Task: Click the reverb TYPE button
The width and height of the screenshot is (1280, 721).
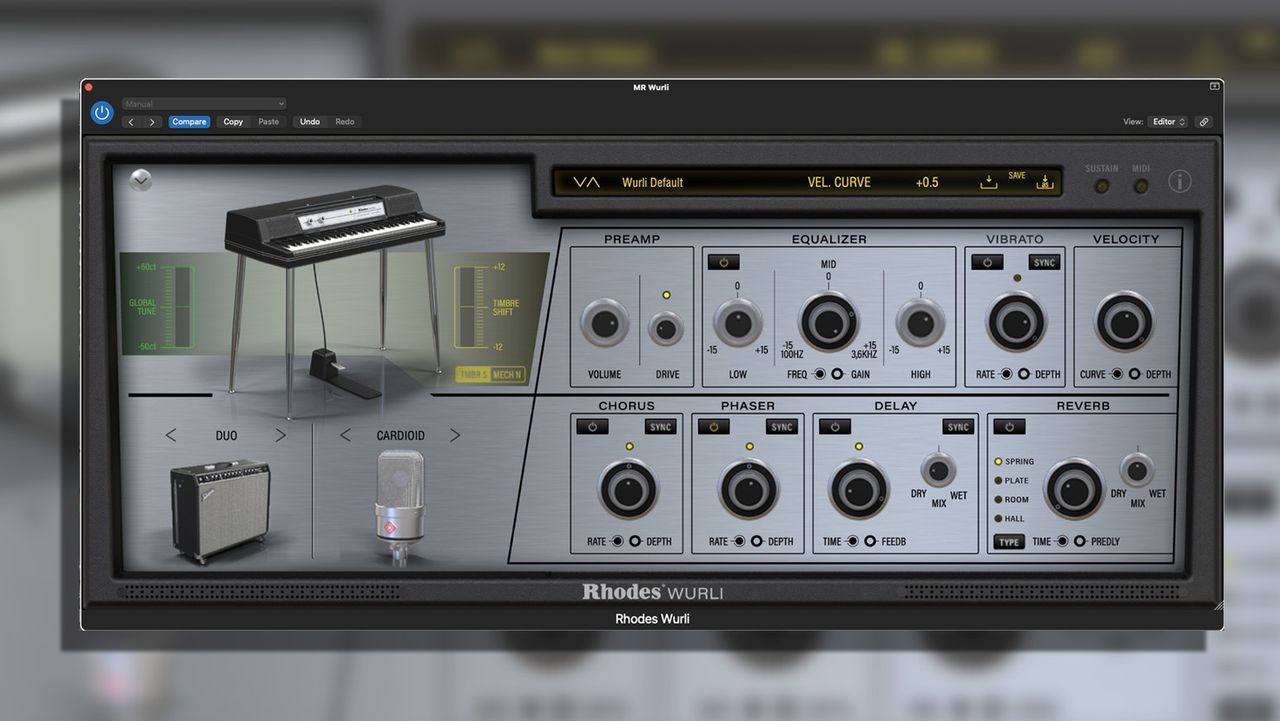Action: point(1009,542)
